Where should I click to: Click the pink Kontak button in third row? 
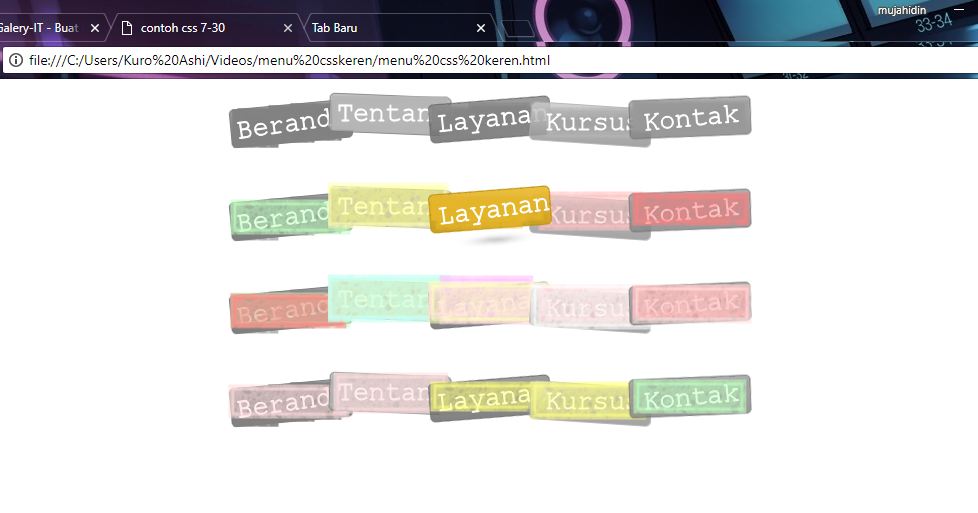(690, 304)
